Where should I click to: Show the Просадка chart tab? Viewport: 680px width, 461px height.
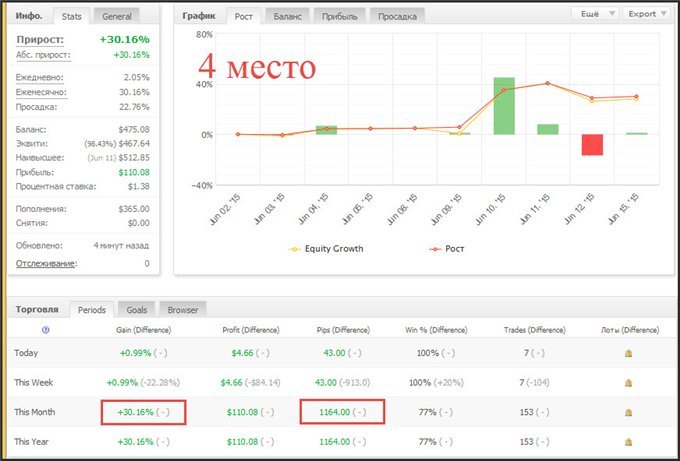point(397,16)
